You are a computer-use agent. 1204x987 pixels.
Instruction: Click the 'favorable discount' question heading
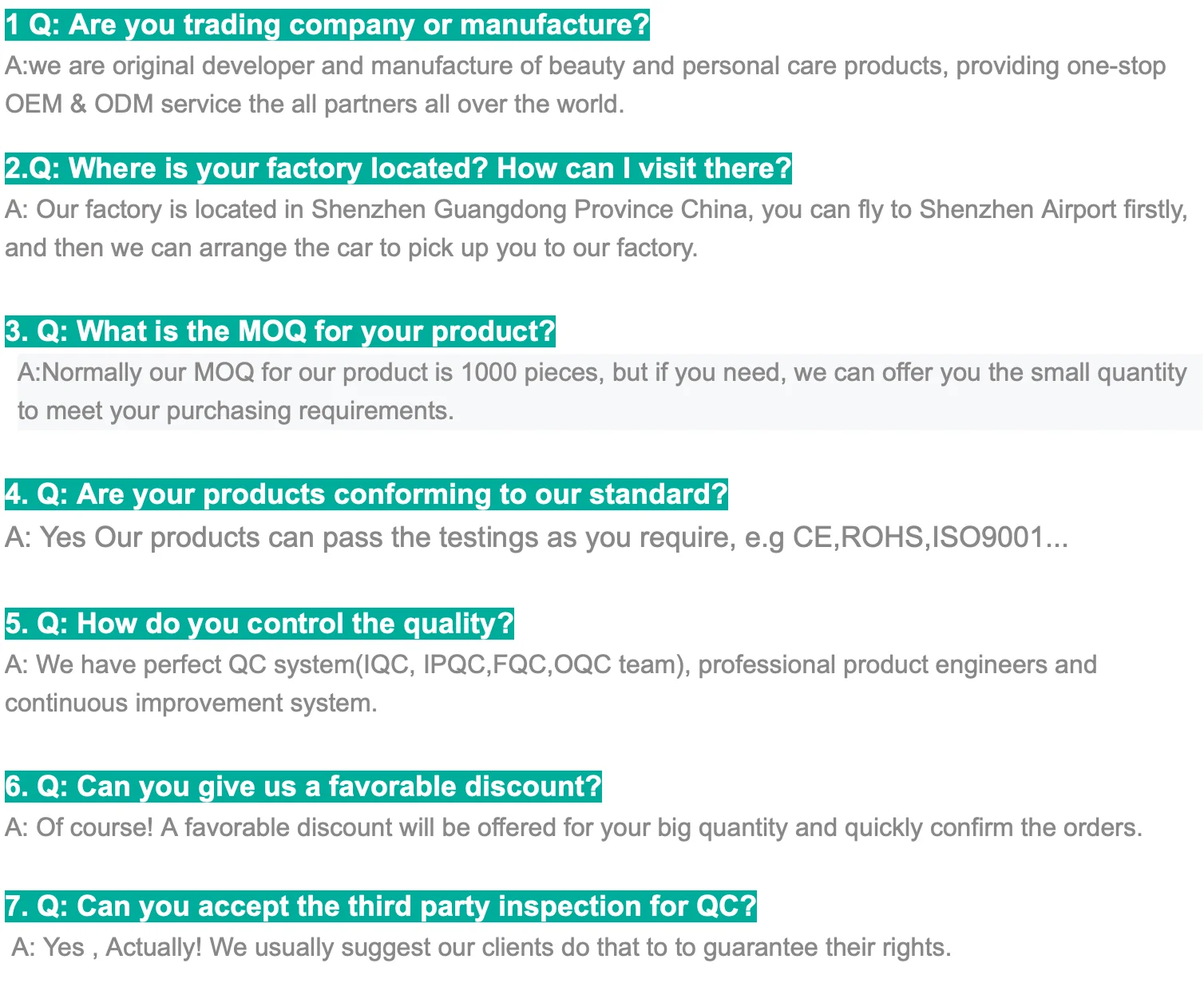pyautogui.click(x=303, y=787)
